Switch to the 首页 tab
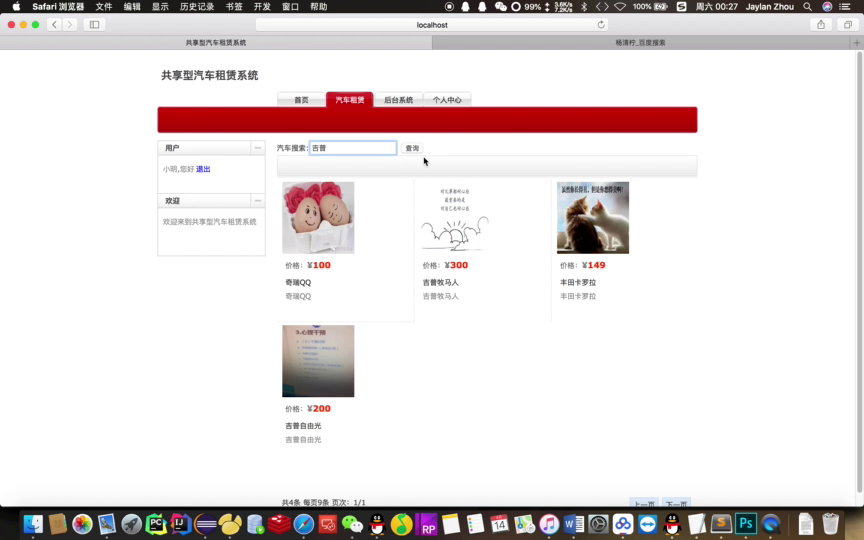The image size is (864, 540). coord(301,100)
